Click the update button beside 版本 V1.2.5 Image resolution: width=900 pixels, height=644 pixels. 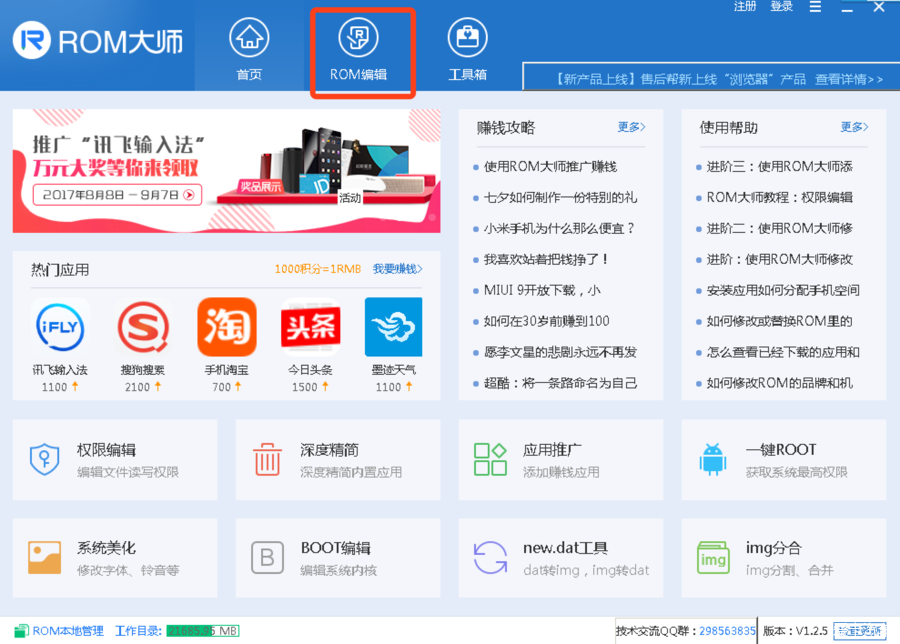pos(860,631)
